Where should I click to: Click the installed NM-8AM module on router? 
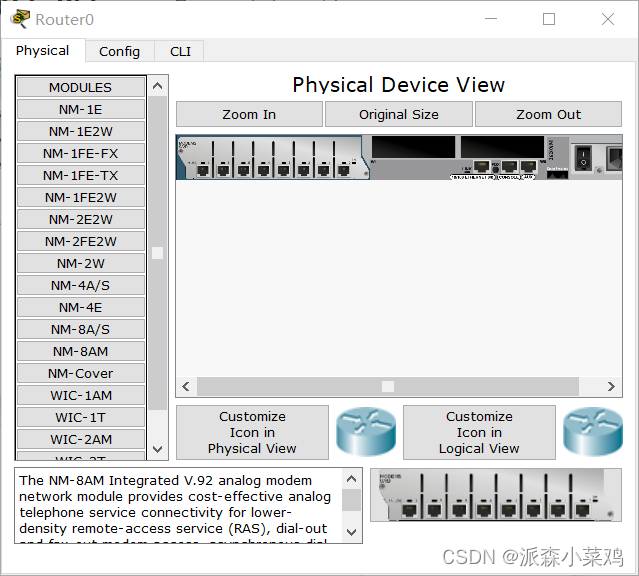click(271, 158)
